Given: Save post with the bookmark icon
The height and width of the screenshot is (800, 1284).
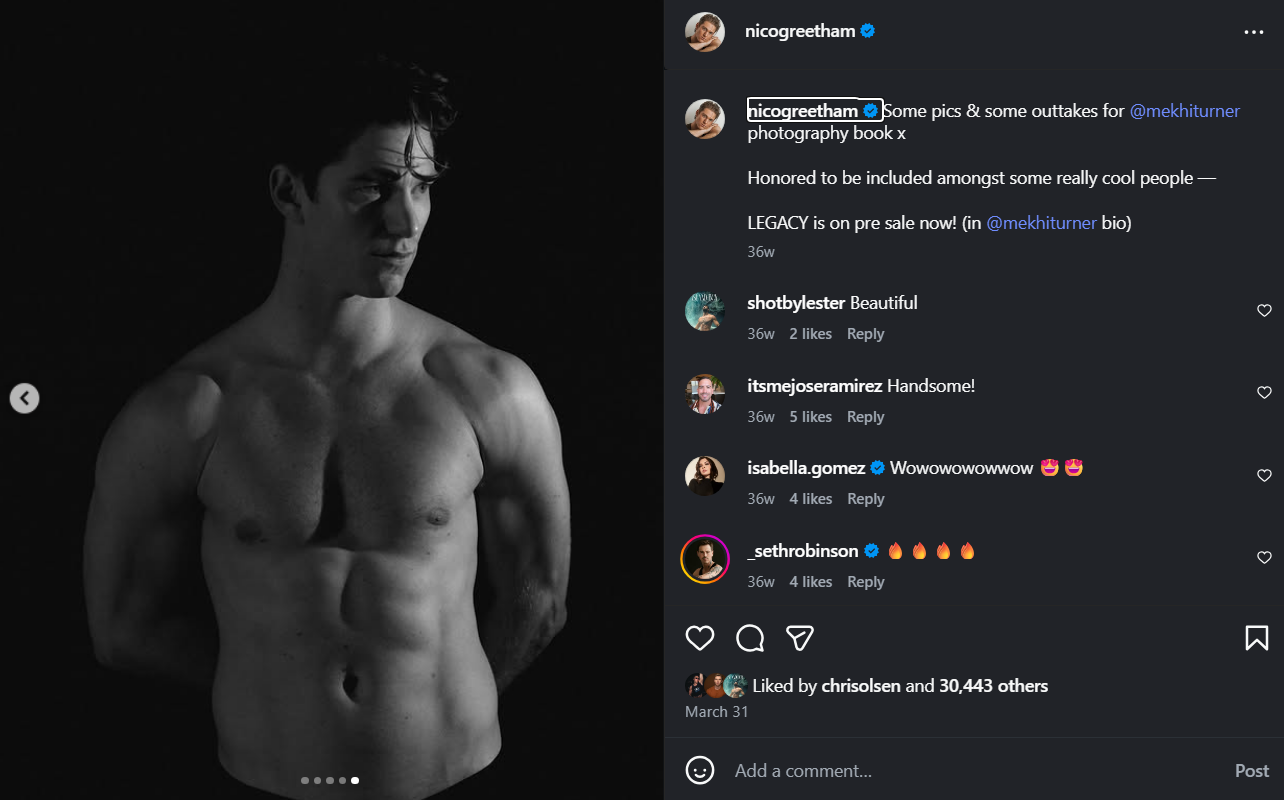Looking at the screenshot, I should click(1256, 638).
